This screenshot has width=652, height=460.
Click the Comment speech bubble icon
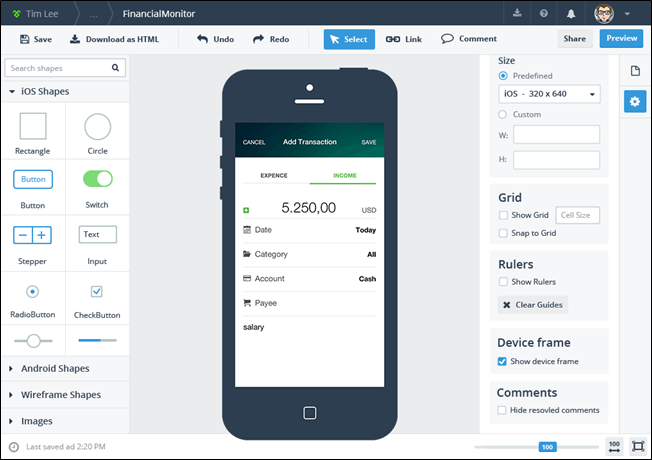447,39
